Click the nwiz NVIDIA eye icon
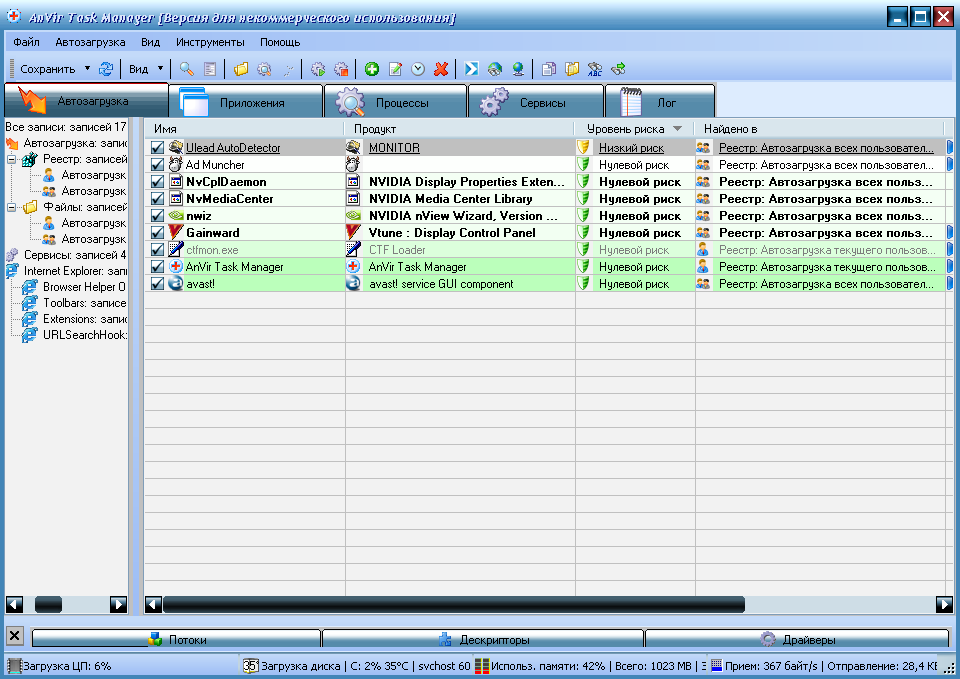 [x=176, y=216]
